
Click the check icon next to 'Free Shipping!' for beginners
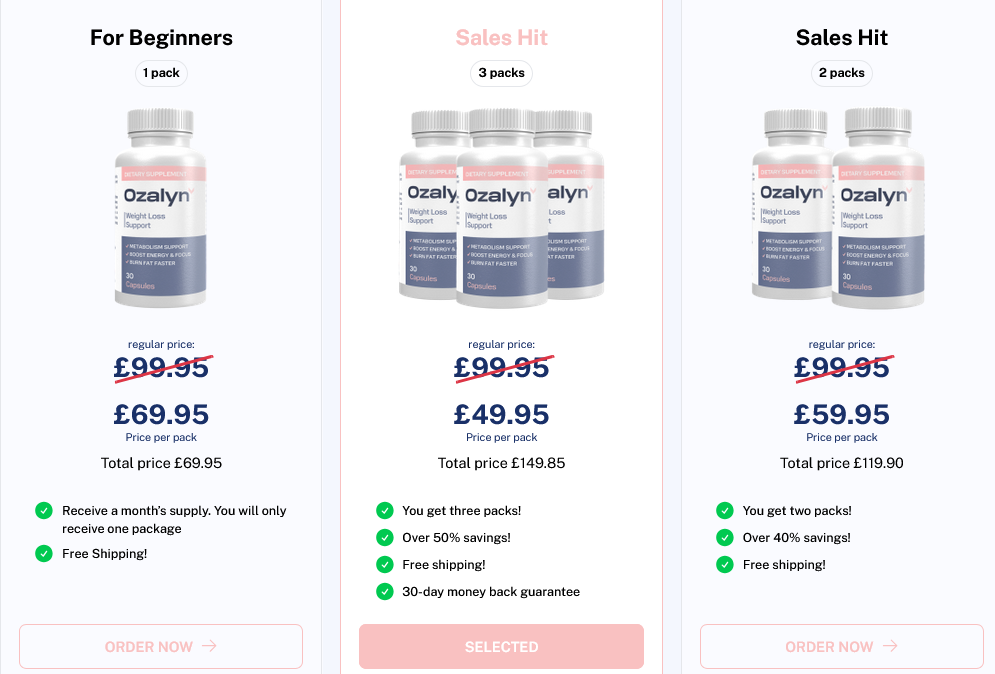point(44,553)
